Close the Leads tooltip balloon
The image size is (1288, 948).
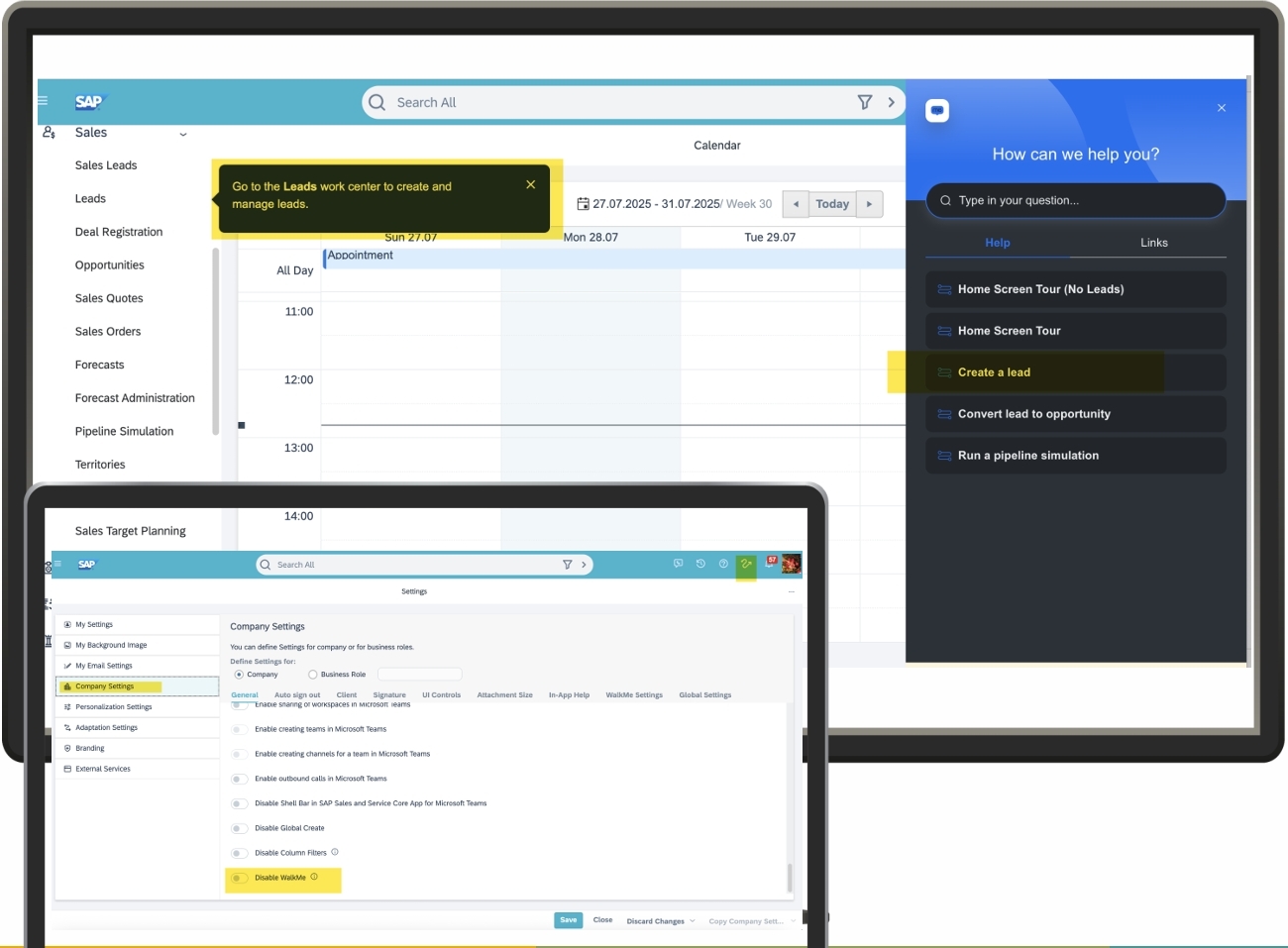click(531, 184)
